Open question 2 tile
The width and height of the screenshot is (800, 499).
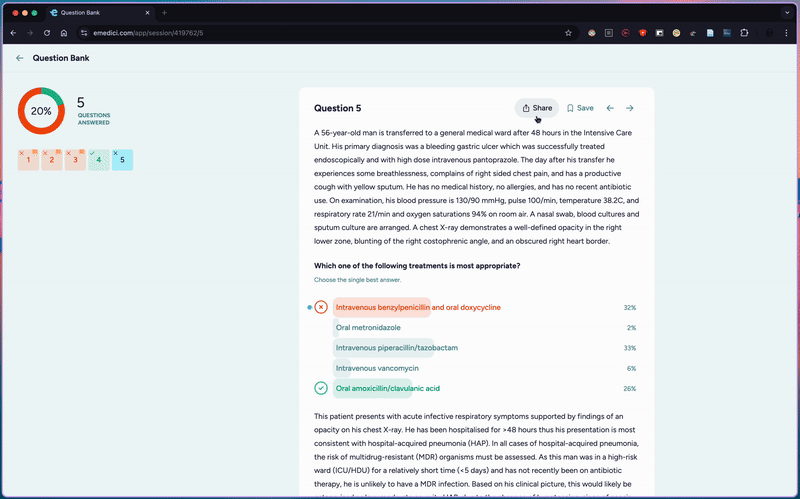[52, 160]
